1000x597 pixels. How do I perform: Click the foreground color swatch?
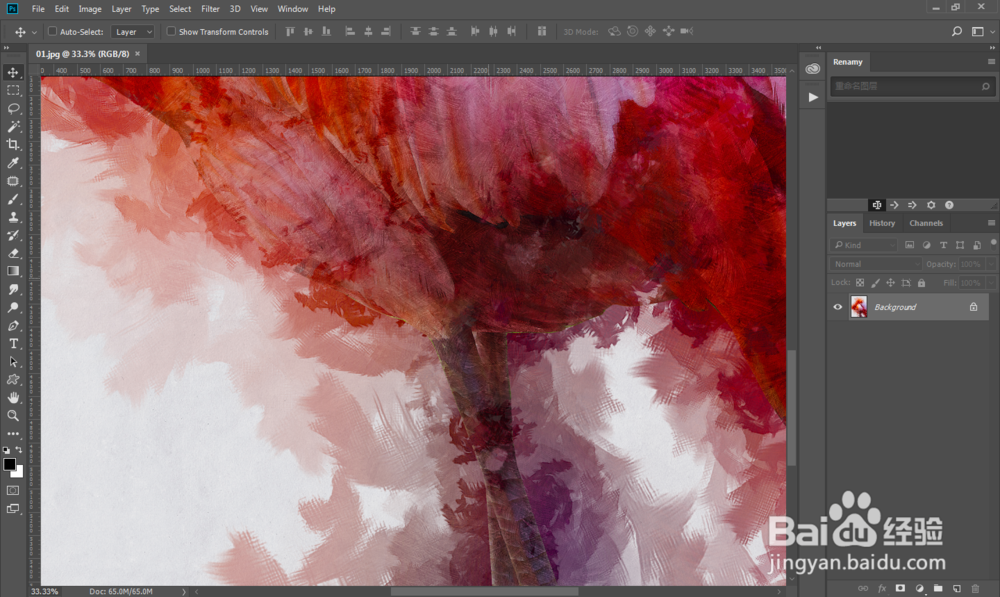pyautogui.click(x=9, y=464)
